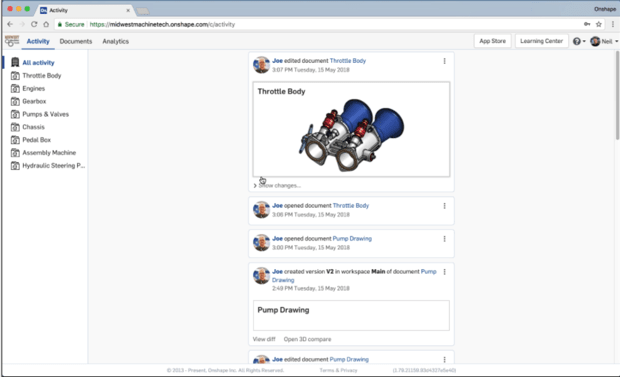Screen dimensions: 620x377
Task: Click Terms & Privacy footer link
Action: pos(338,370)
